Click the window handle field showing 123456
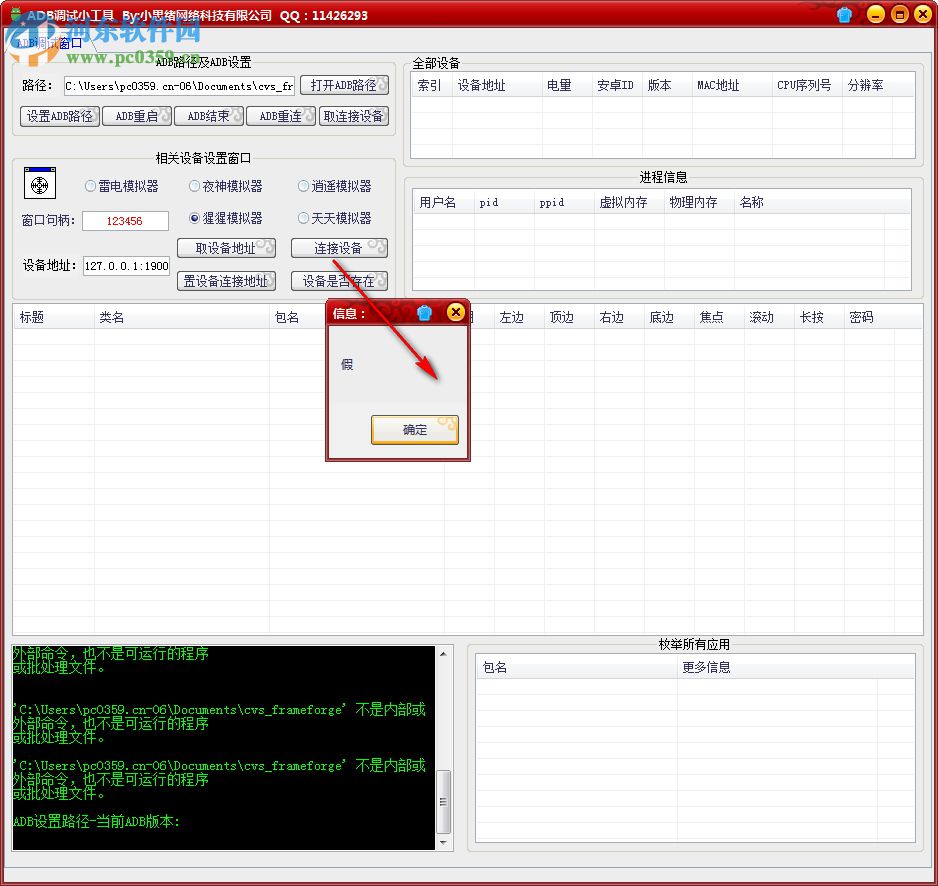Viewport: 938px width, 886px height. tap(125, 220)
